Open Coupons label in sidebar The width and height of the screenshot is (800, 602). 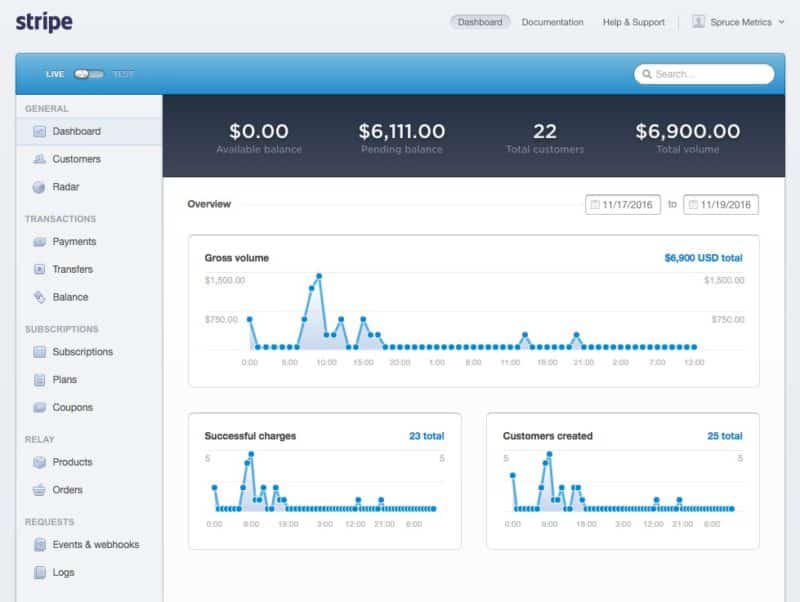[x=72, y=407]
